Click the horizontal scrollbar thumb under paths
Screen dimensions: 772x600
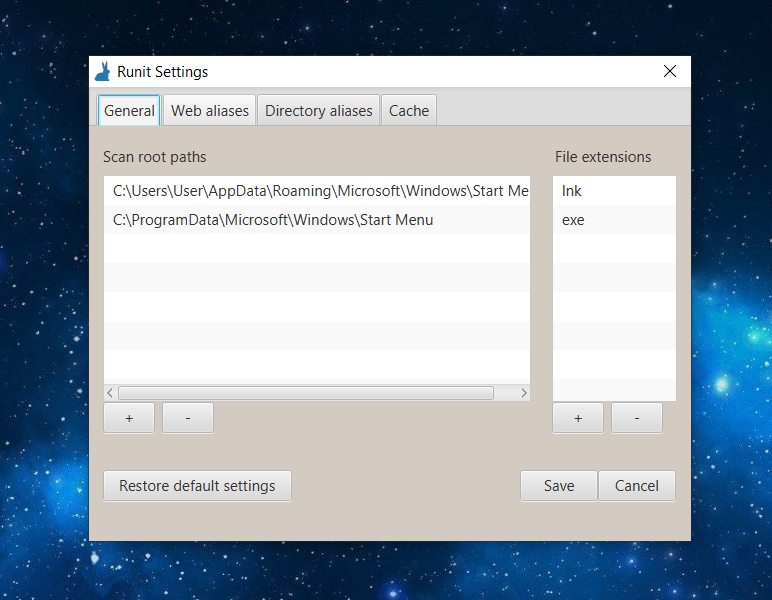tap(306, 393)
